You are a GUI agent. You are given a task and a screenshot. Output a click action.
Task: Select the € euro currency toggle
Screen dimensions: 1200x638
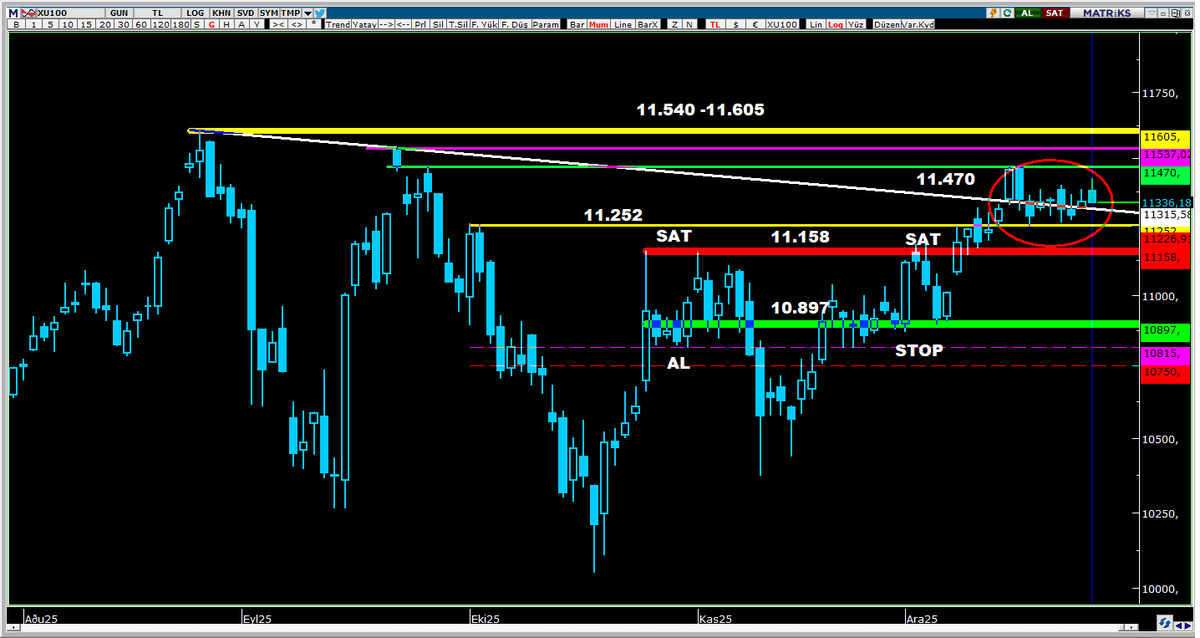pyautogui.click(x=755, y=24)
